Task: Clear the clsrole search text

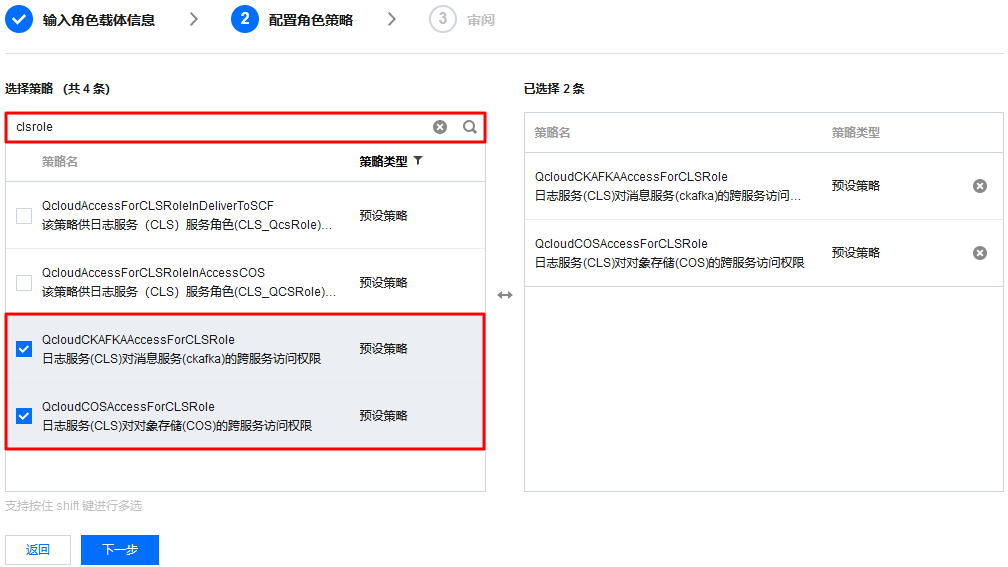Action: point(440,127)
